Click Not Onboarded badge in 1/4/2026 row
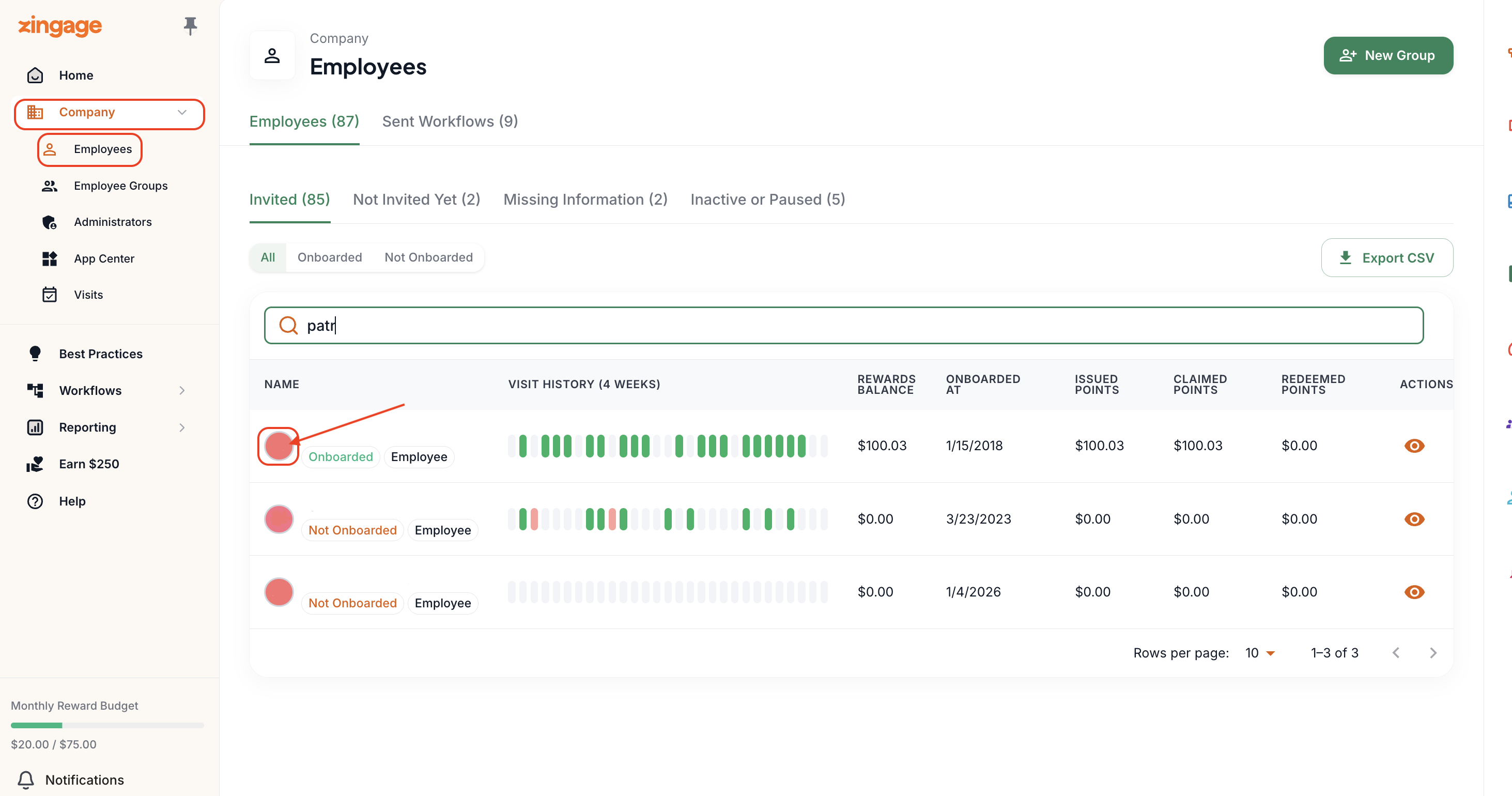The height and width of the screenshot is (796, 1512). (x=352, y=603)
